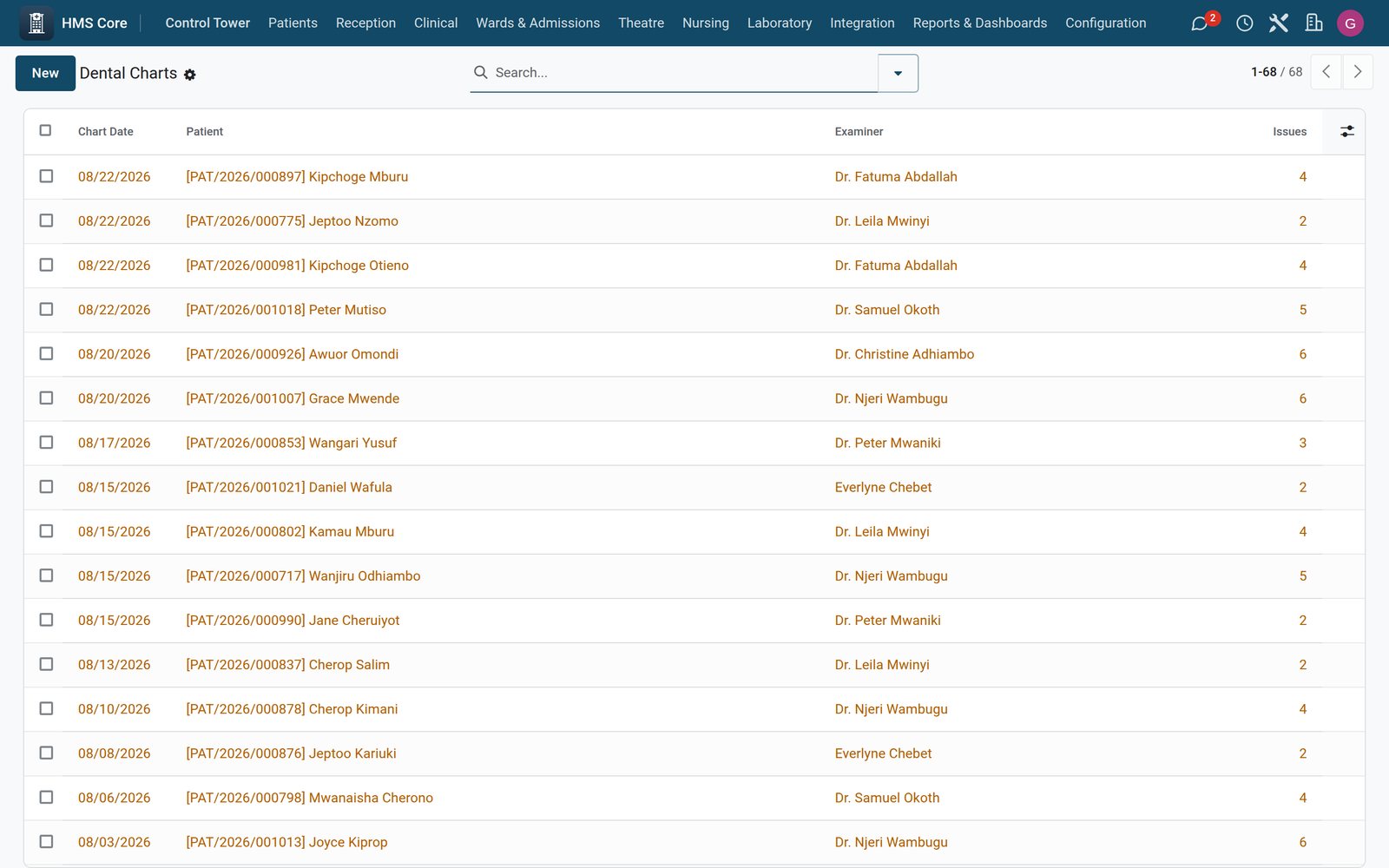Viewport: 1389px width, 868px height.
Task: Open patient Awuor Omondi record cell
Action: pos(293,354)
